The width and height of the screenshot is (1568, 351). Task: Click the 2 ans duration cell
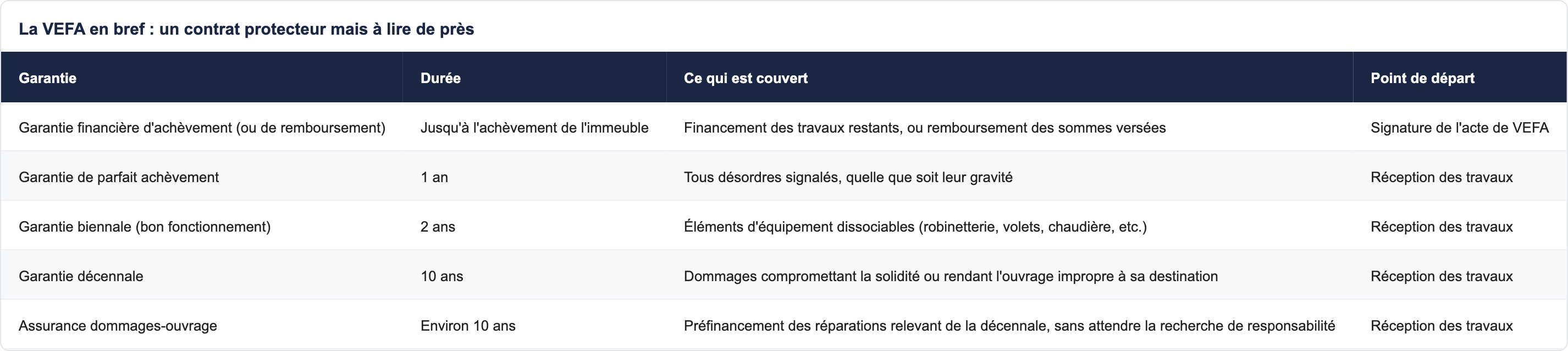pyautogui.click(x=534, y=227)
